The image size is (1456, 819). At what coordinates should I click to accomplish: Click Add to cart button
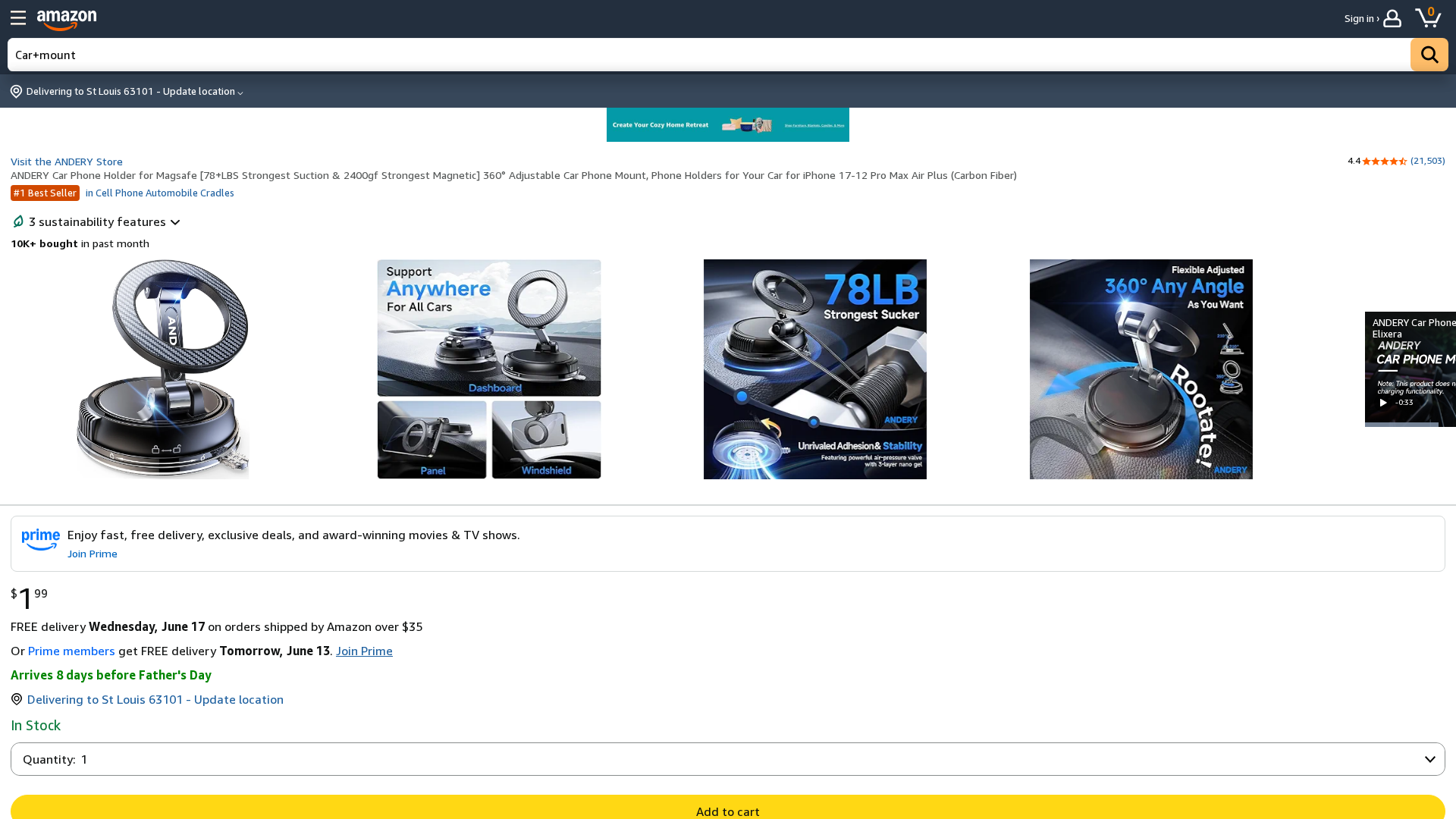click(x=728, y=807)
